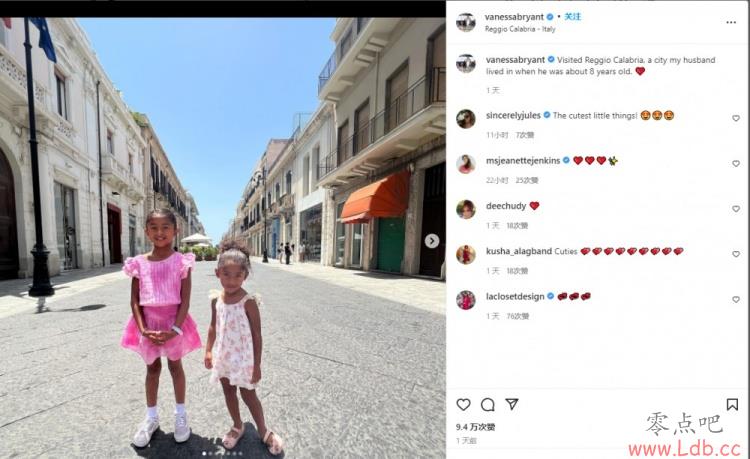The width and height of the screenshot is (750, 459).
Task: Select carousel pagination dots under photo
Action: coord(223,453)
